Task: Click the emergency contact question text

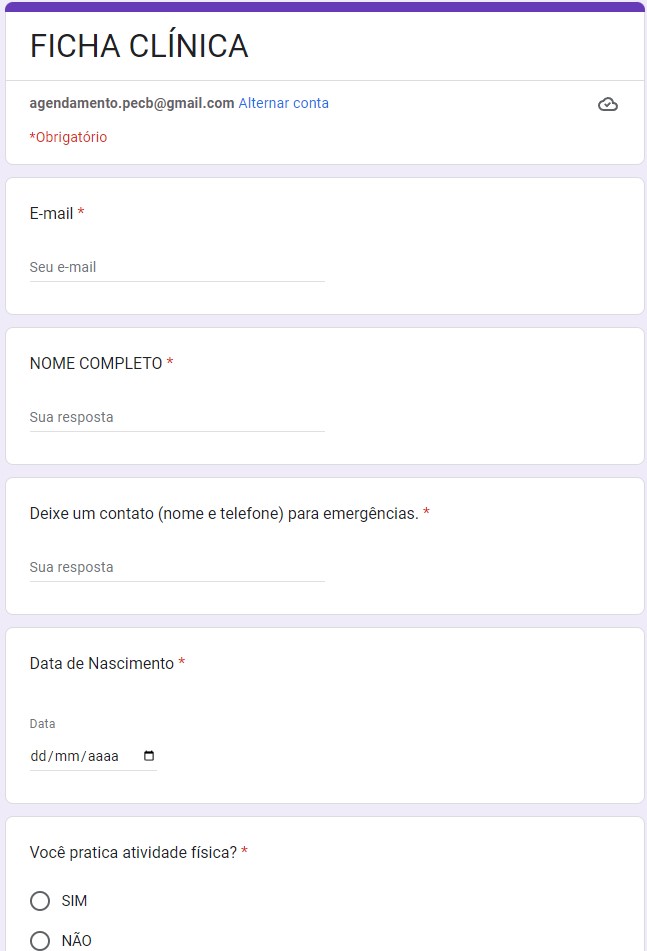Action: click(224, 513)
